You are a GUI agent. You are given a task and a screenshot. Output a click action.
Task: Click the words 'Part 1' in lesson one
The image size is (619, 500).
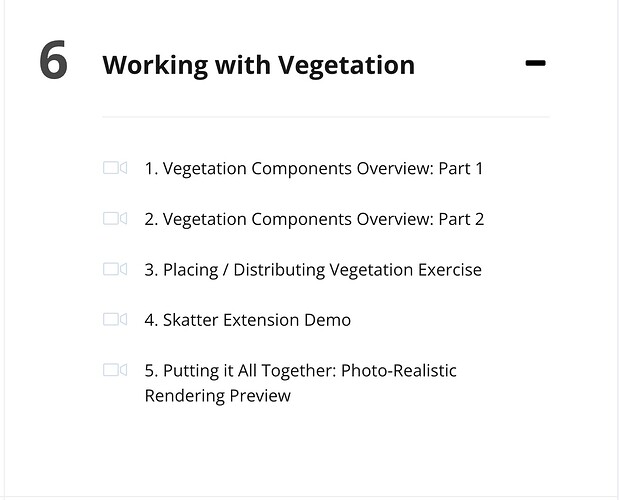461,169
